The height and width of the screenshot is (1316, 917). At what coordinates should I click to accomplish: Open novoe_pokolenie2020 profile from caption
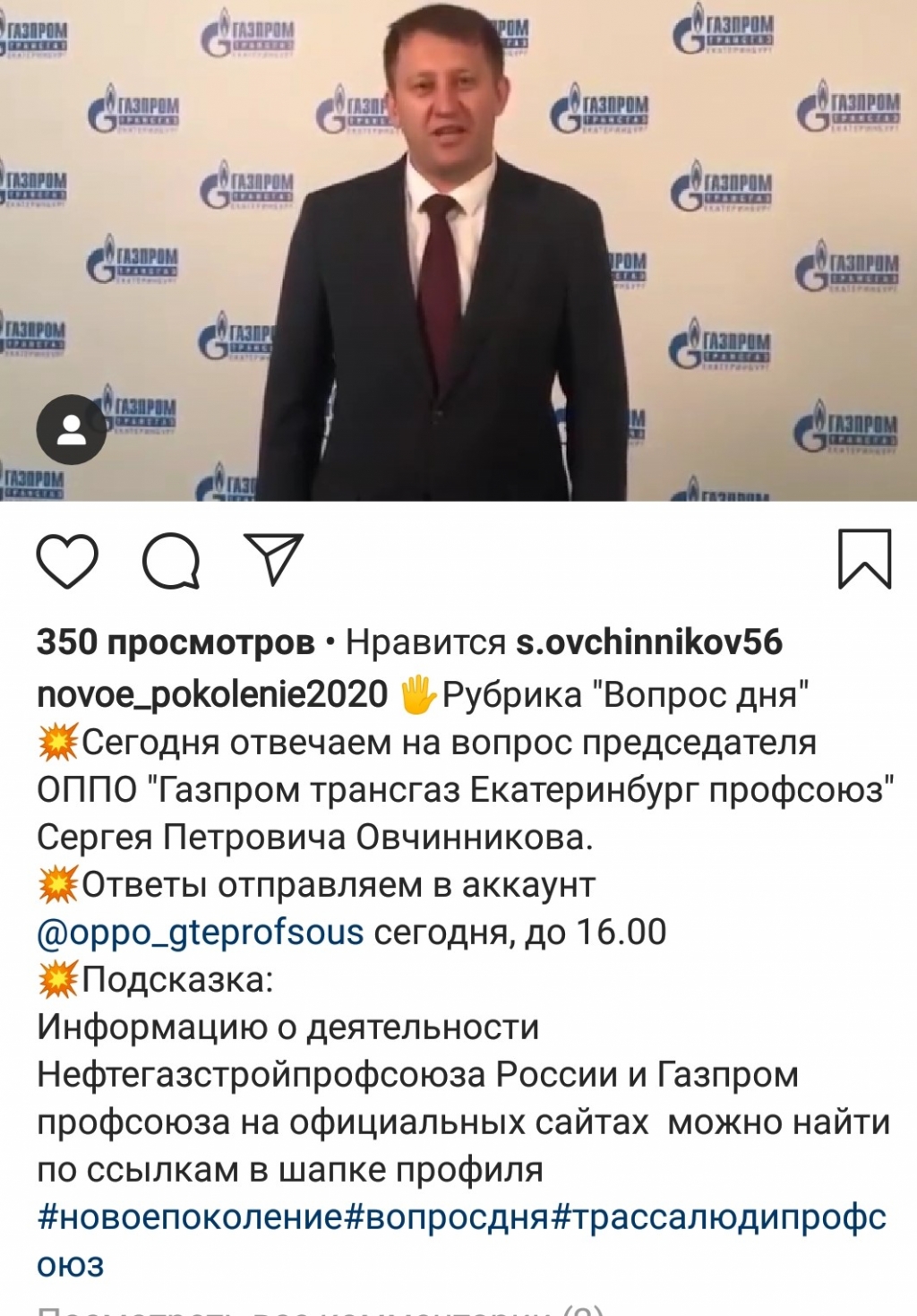[x=212, y=695]
